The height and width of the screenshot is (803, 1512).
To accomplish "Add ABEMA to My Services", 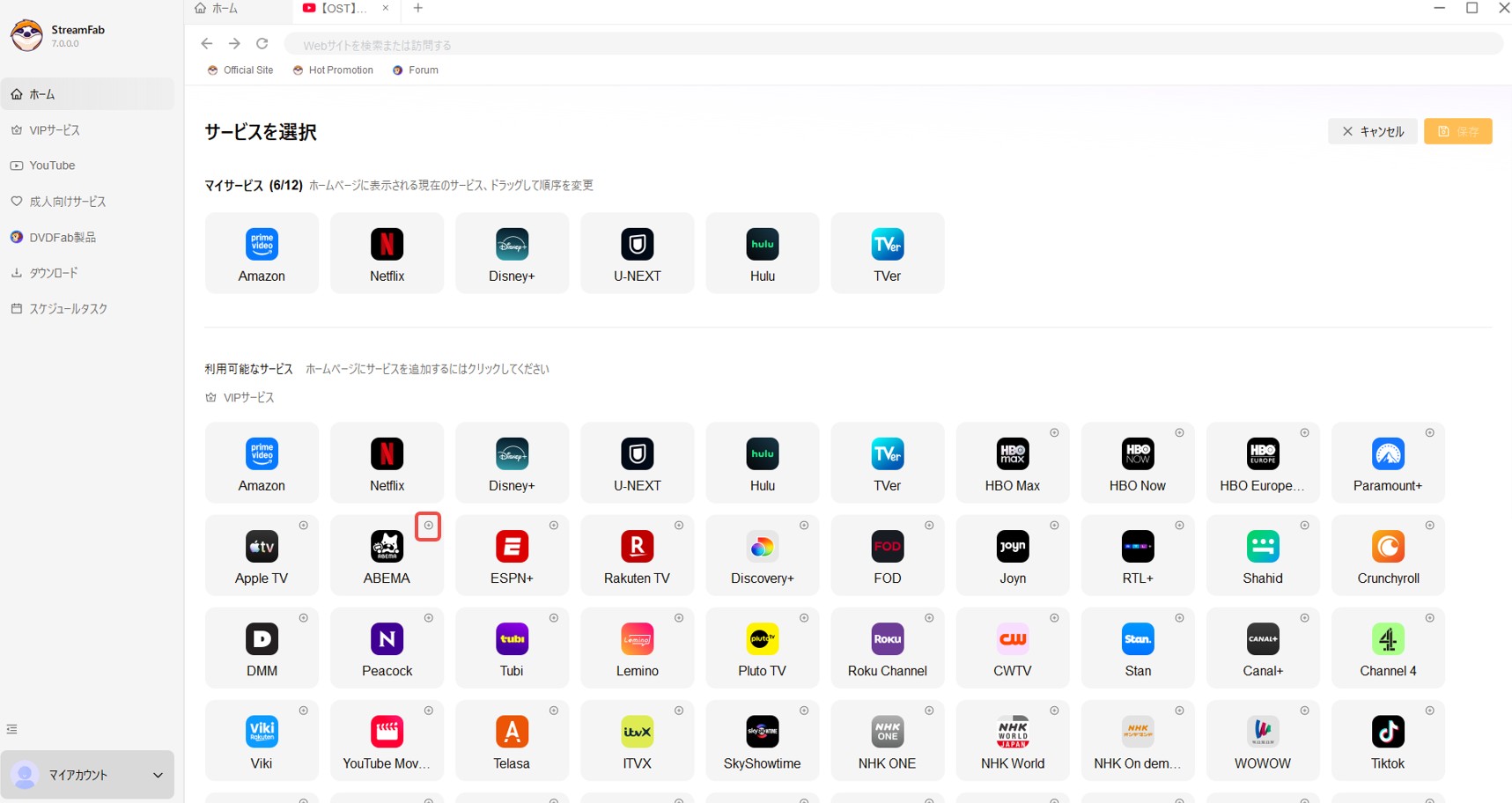I will (429, 526).
